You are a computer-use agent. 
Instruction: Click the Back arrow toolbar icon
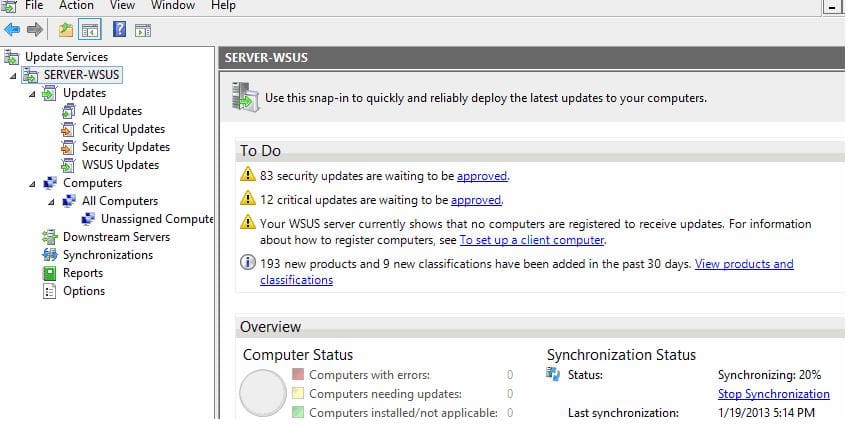point(13,30)
